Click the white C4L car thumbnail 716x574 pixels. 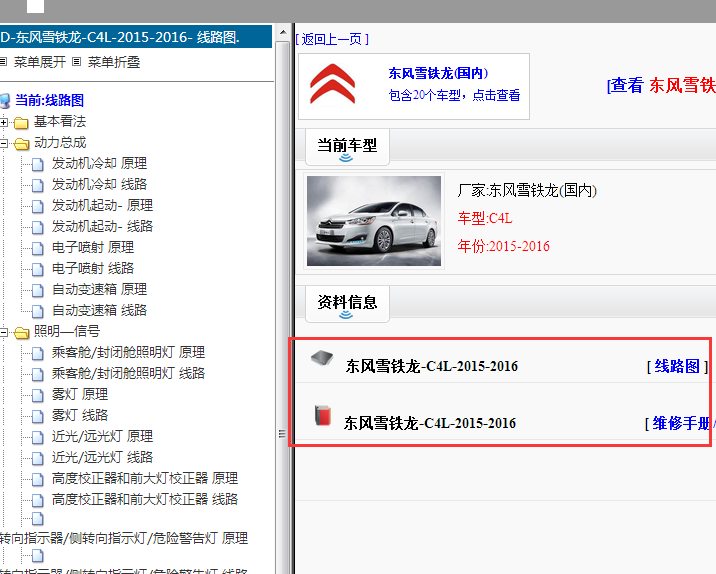(374, 221)
